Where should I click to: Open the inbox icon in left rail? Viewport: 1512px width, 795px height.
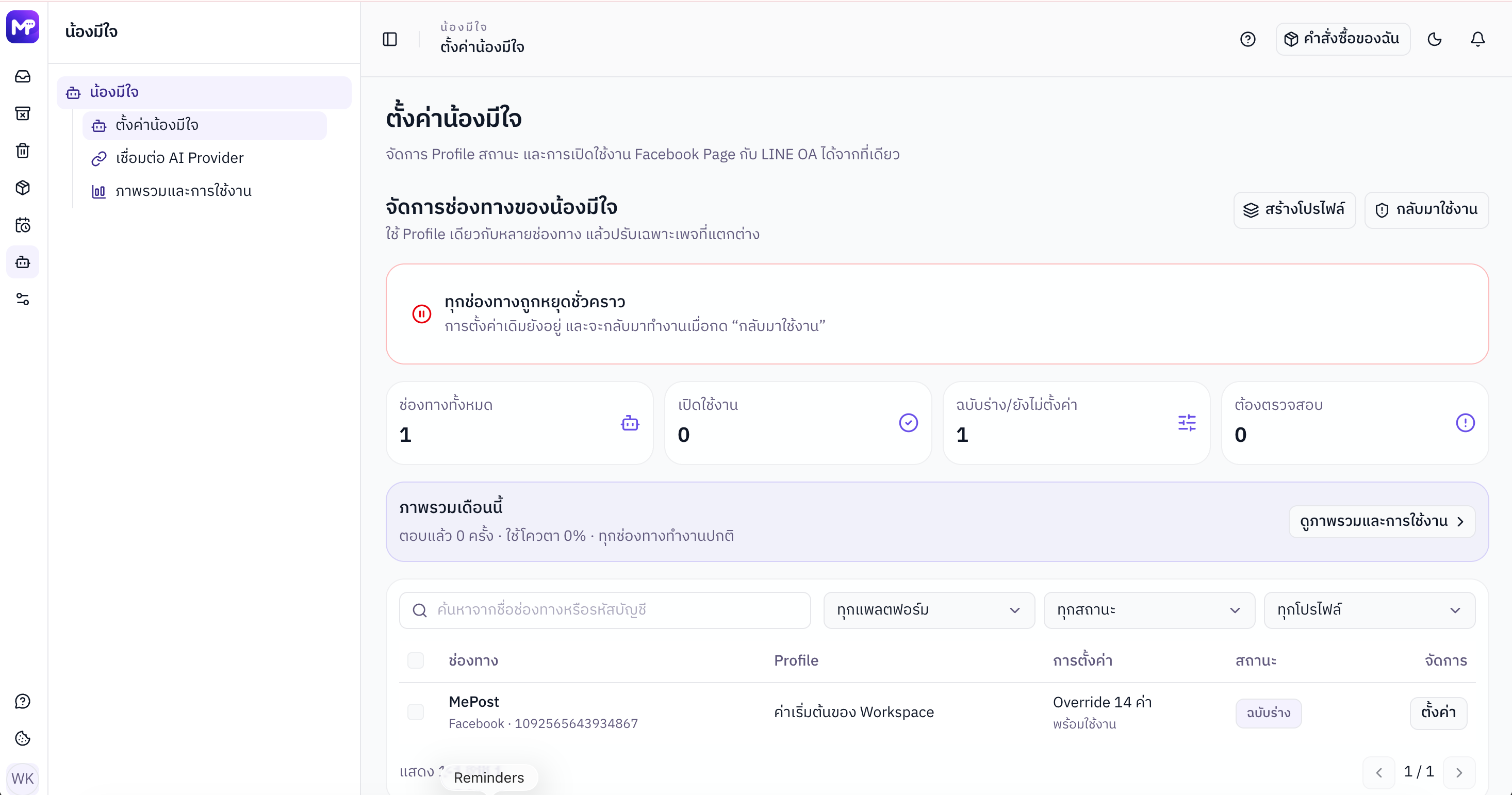tap(23, 76)
